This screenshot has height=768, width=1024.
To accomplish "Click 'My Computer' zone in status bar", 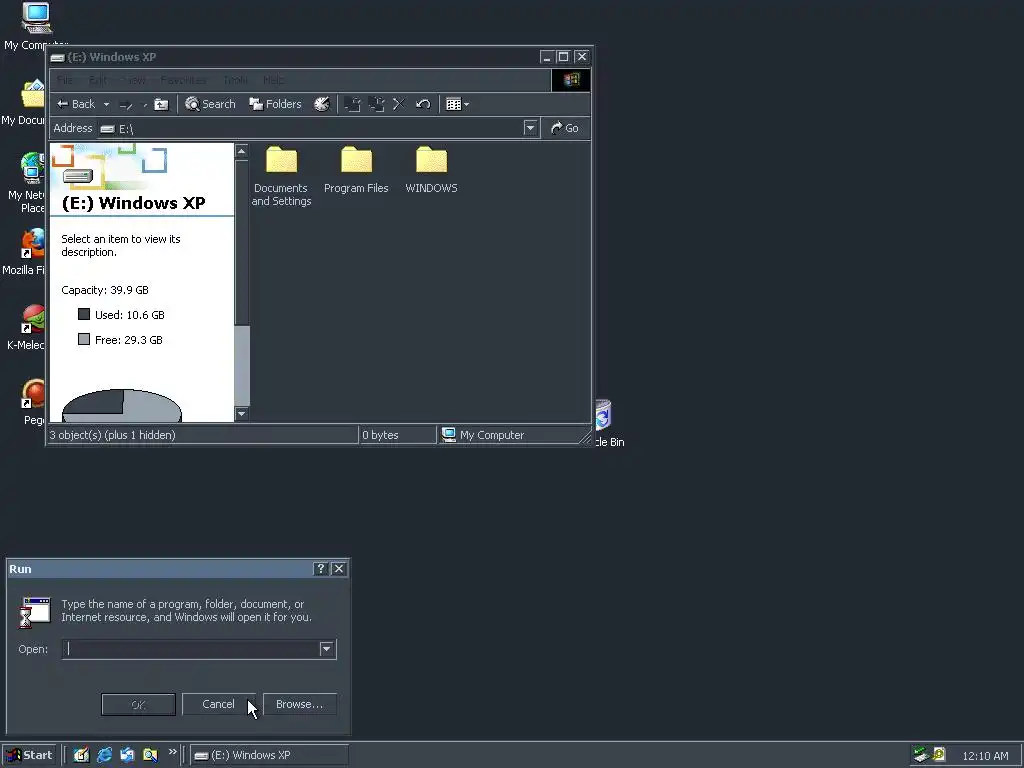I will (x=483, y=435).
